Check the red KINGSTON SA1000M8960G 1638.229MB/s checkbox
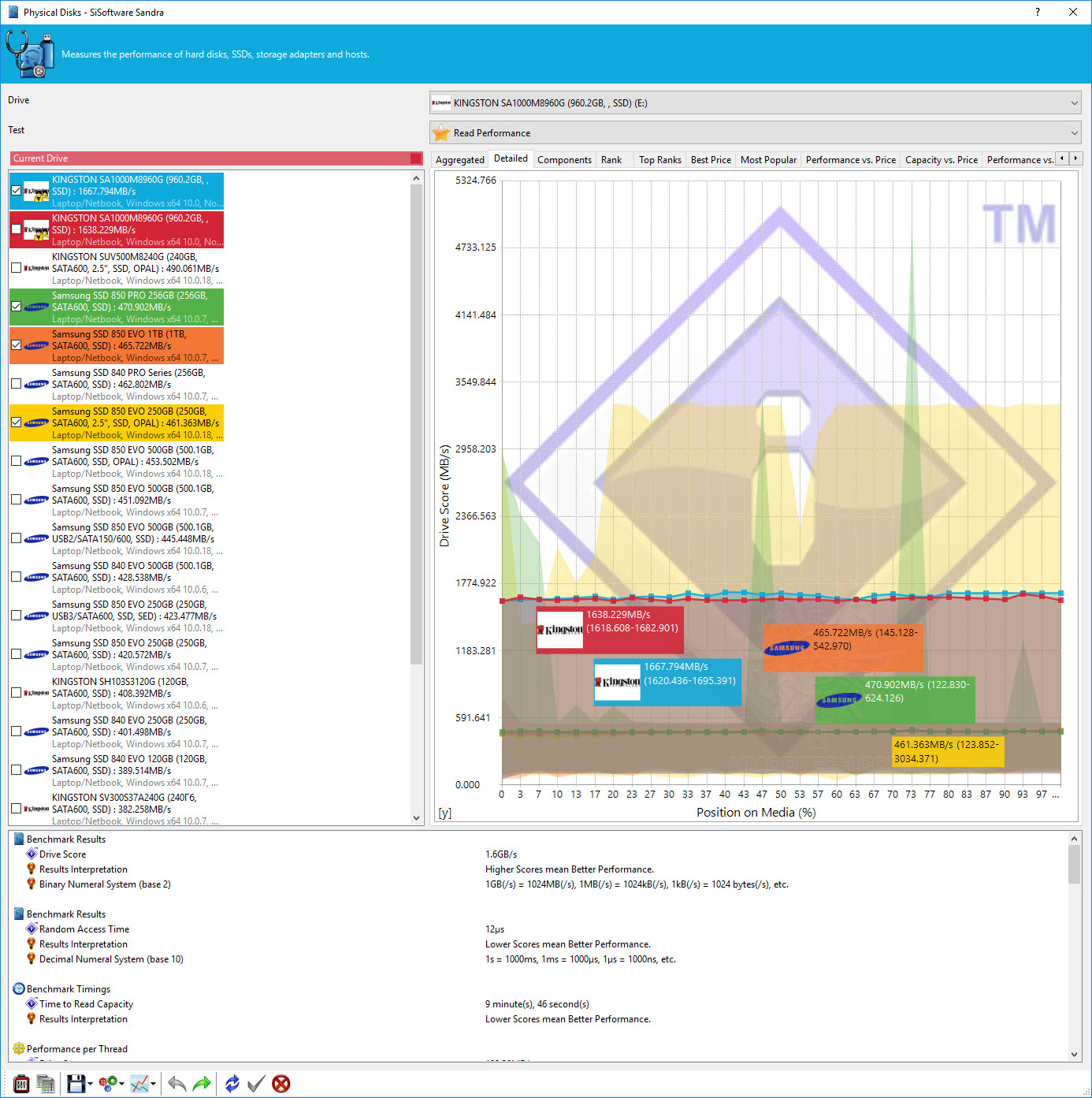 coord(16,229)
